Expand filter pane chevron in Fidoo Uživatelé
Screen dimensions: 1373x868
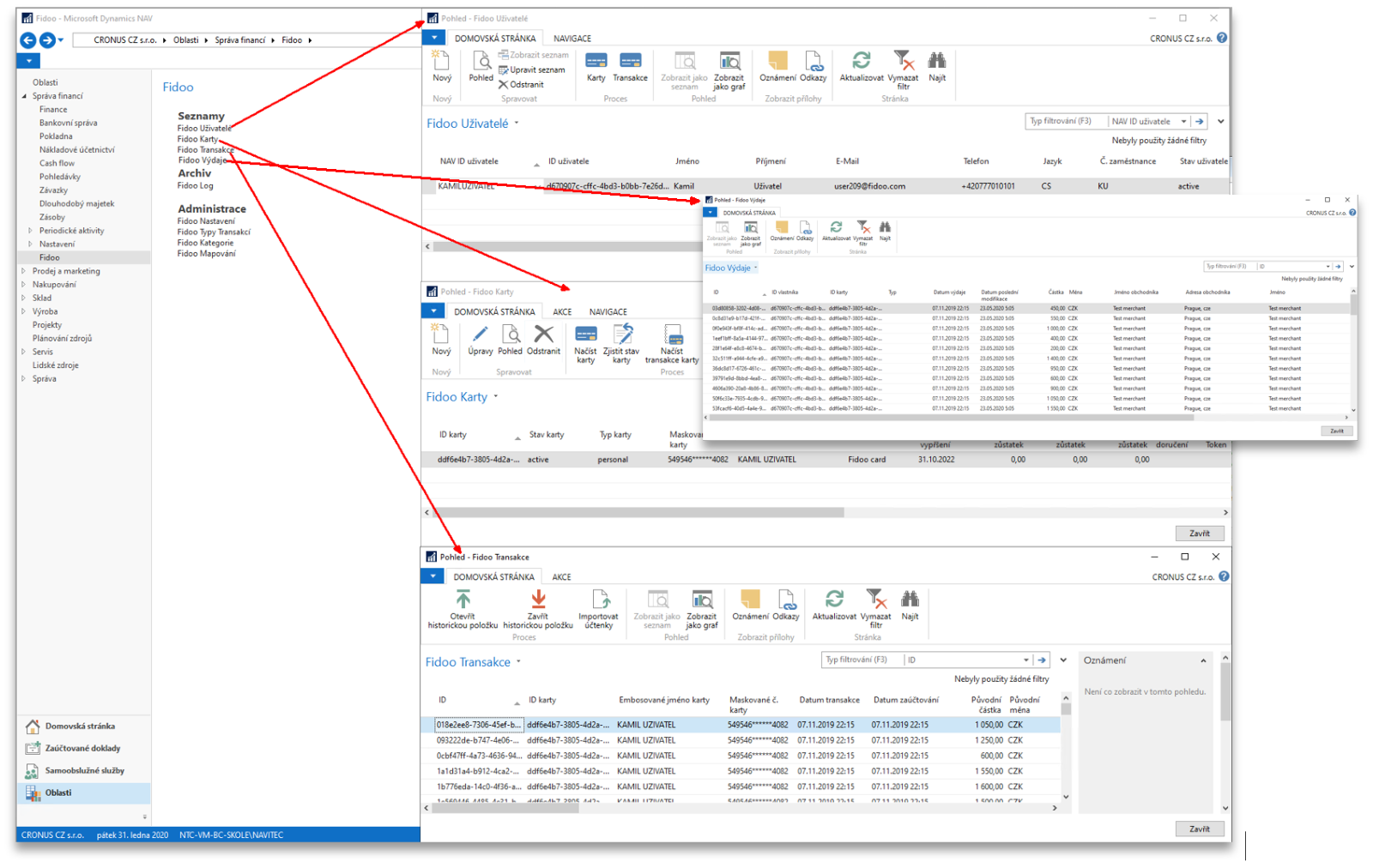(1220, 122)
